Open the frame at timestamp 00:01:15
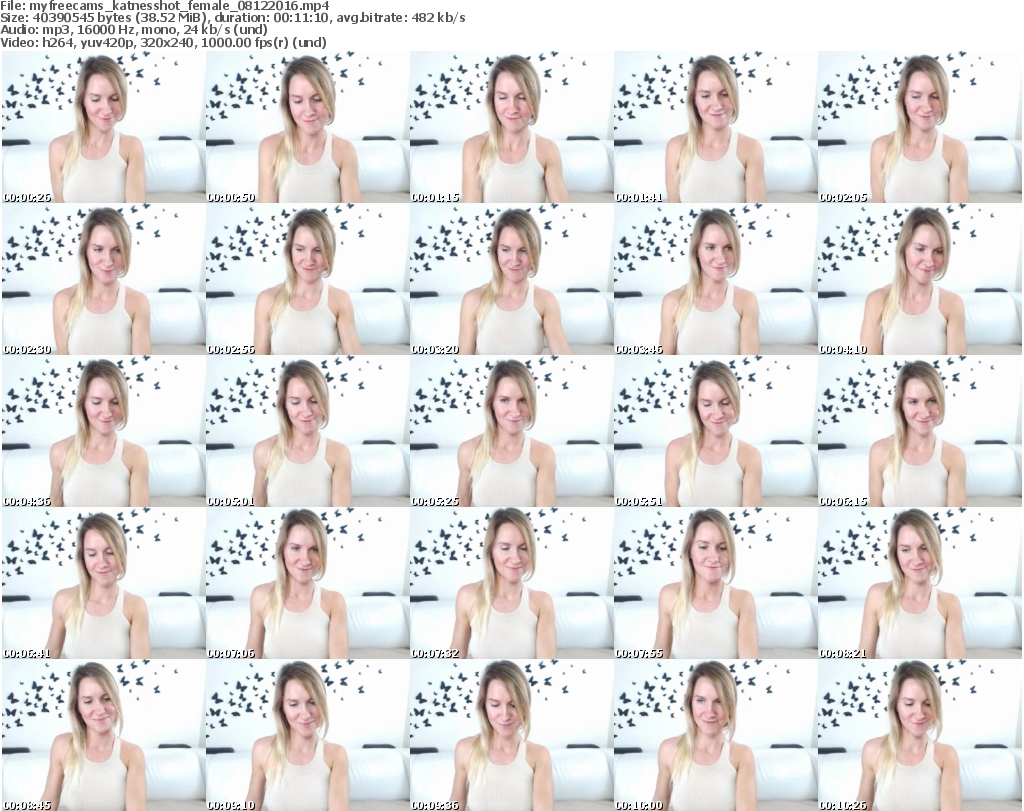1024x811 pixels. 511,127
